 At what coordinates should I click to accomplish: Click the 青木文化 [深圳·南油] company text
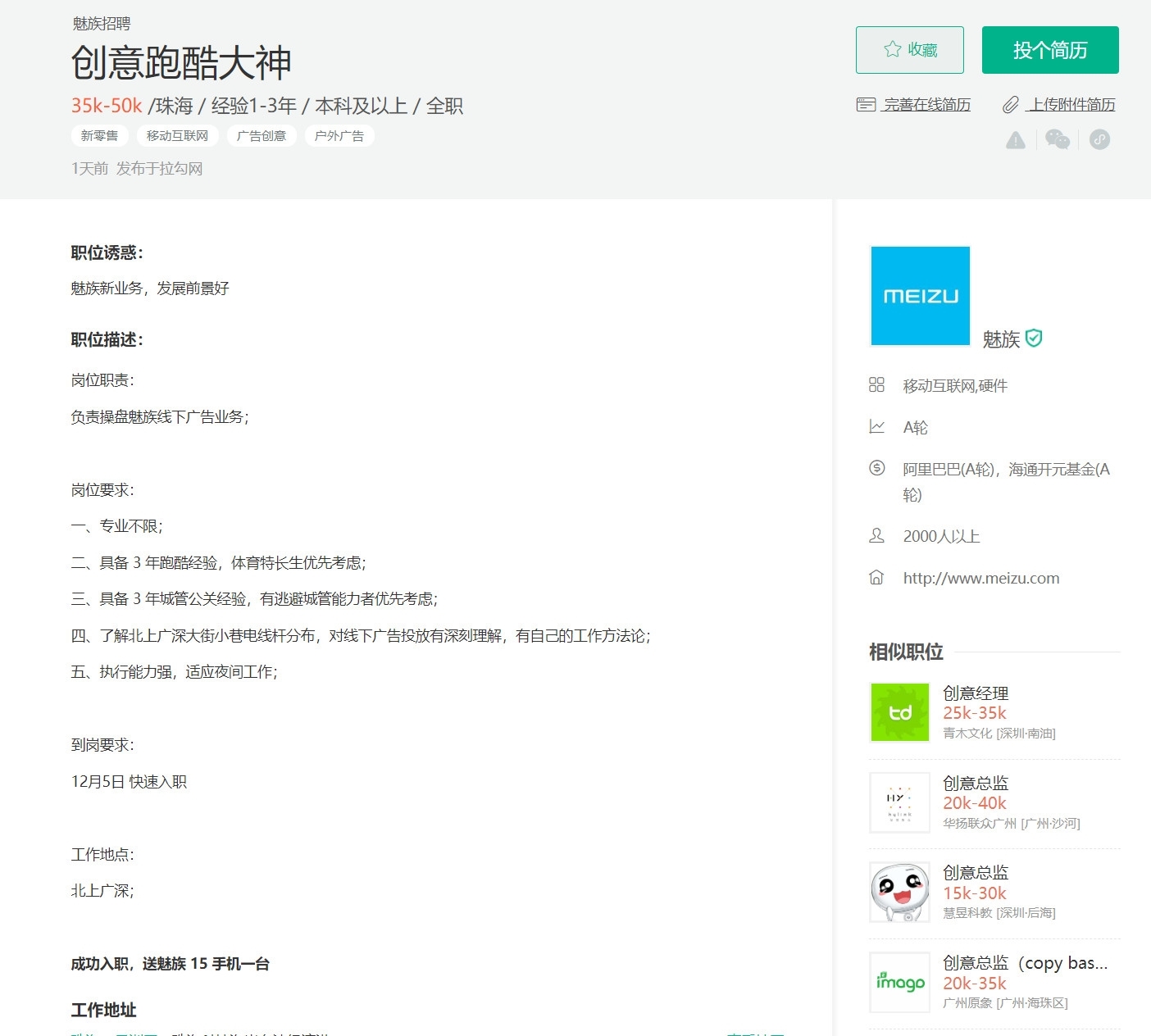999,734
